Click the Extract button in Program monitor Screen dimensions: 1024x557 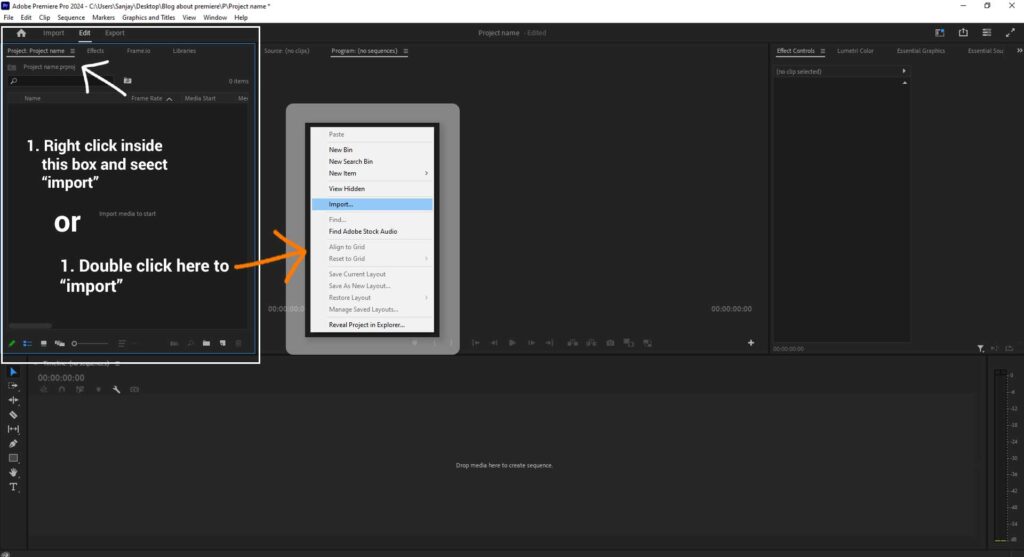pos(591,343)
